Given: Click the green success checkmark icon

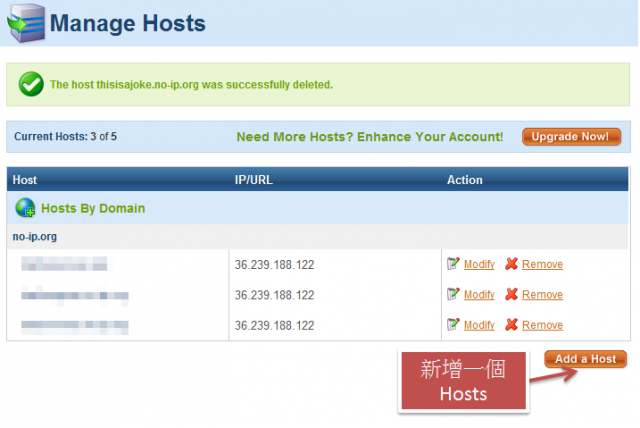Looking at the screenshot, I should (31, 84).
